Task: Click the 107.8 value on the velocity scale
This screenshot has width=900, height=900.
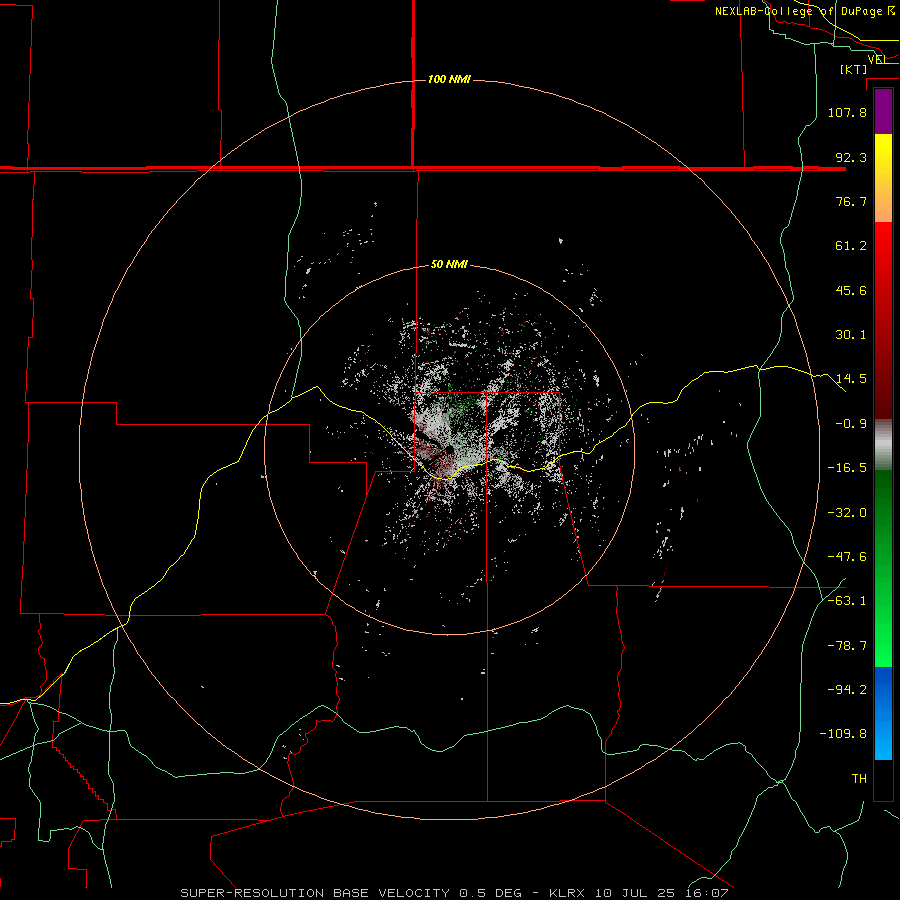Action: click(x=847, y=112)
